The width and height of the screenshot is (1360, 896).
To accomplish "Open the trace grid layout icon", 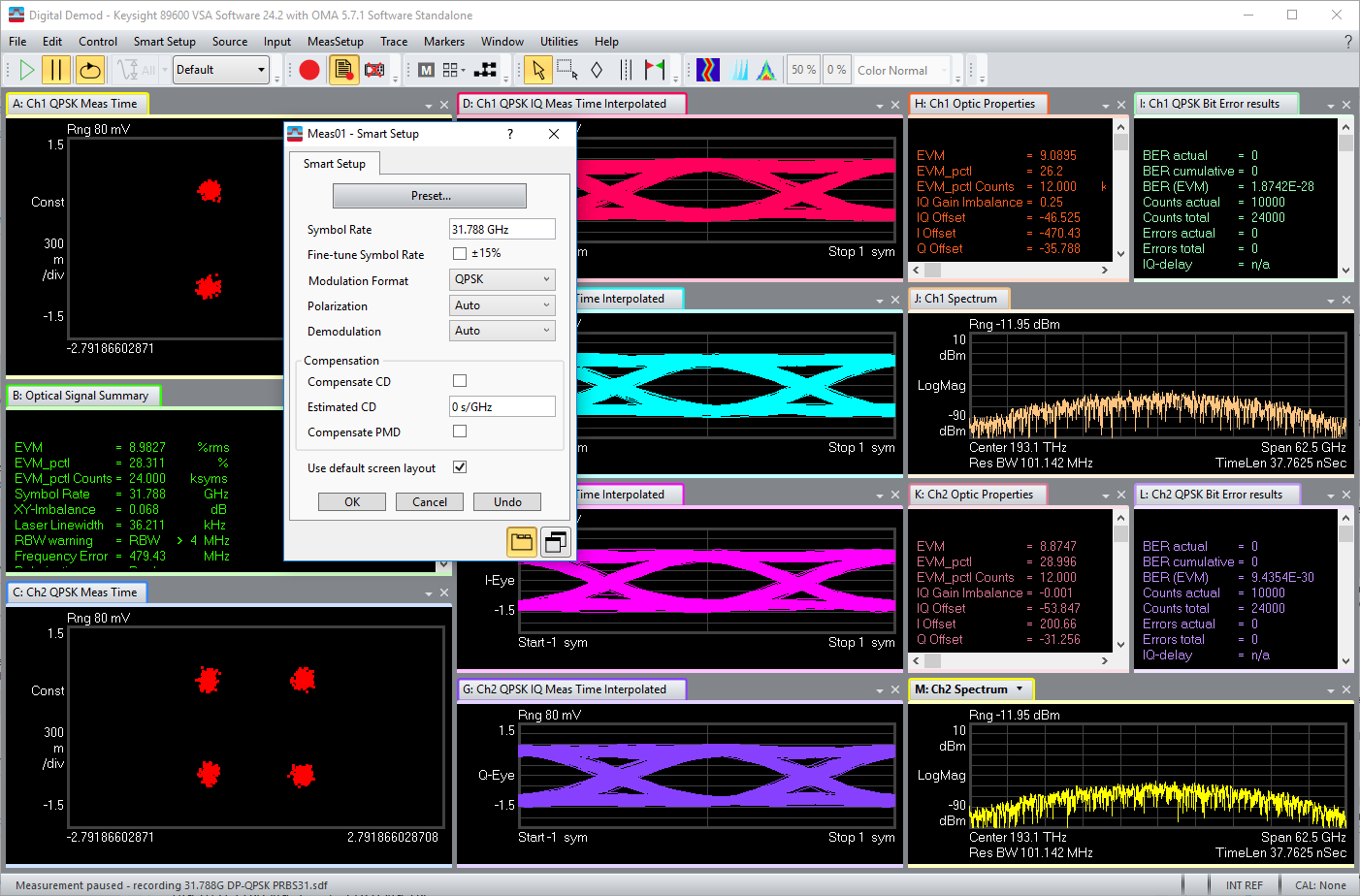I will point(454,70).
